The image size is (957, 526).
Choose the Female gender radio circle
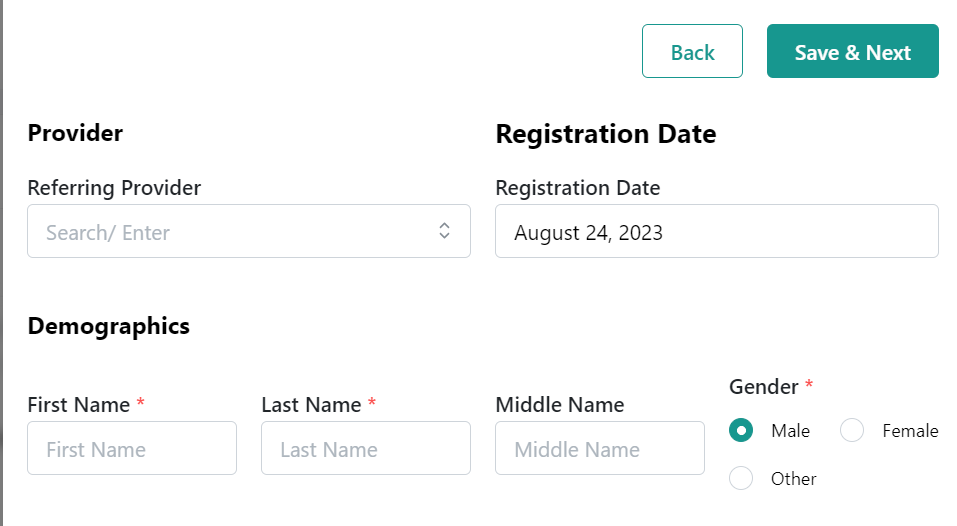tap(852, 431)
